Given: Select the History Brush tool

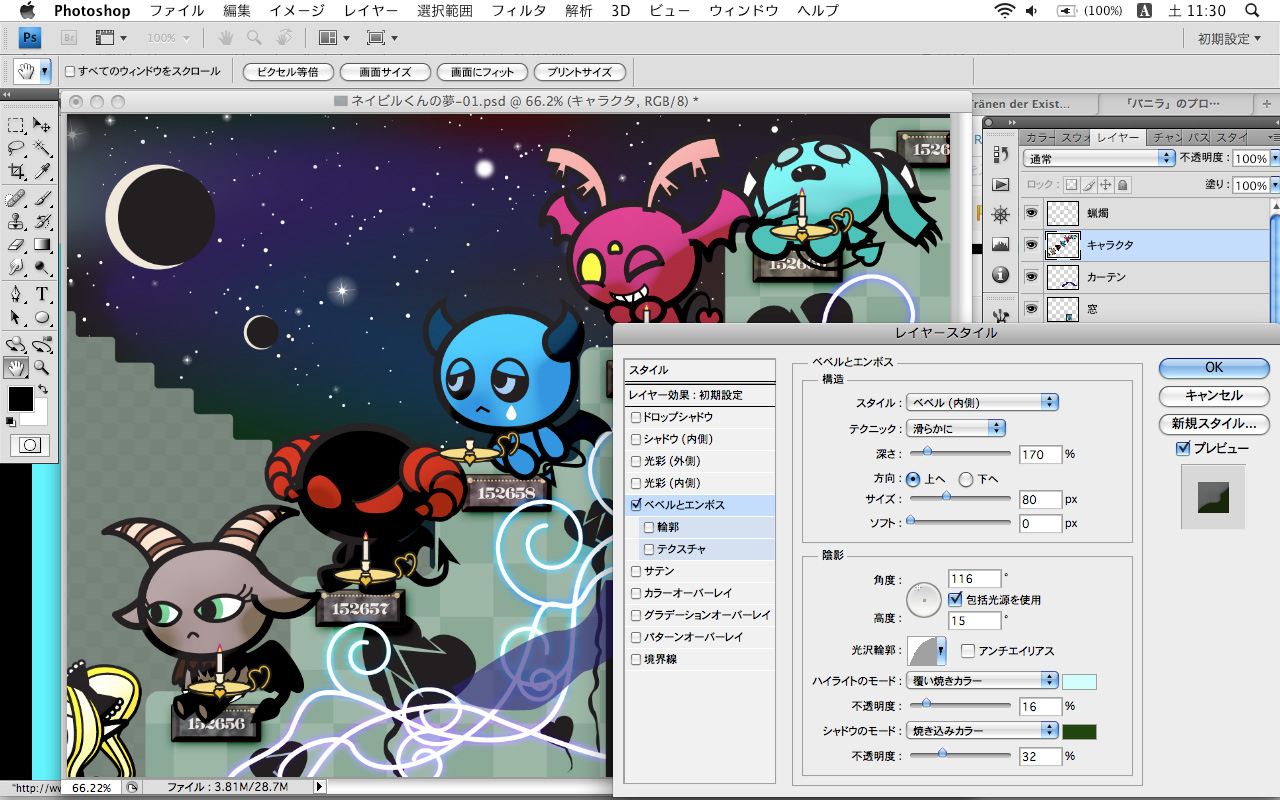Looking at the screenshot, I should [x=42, y=221].
